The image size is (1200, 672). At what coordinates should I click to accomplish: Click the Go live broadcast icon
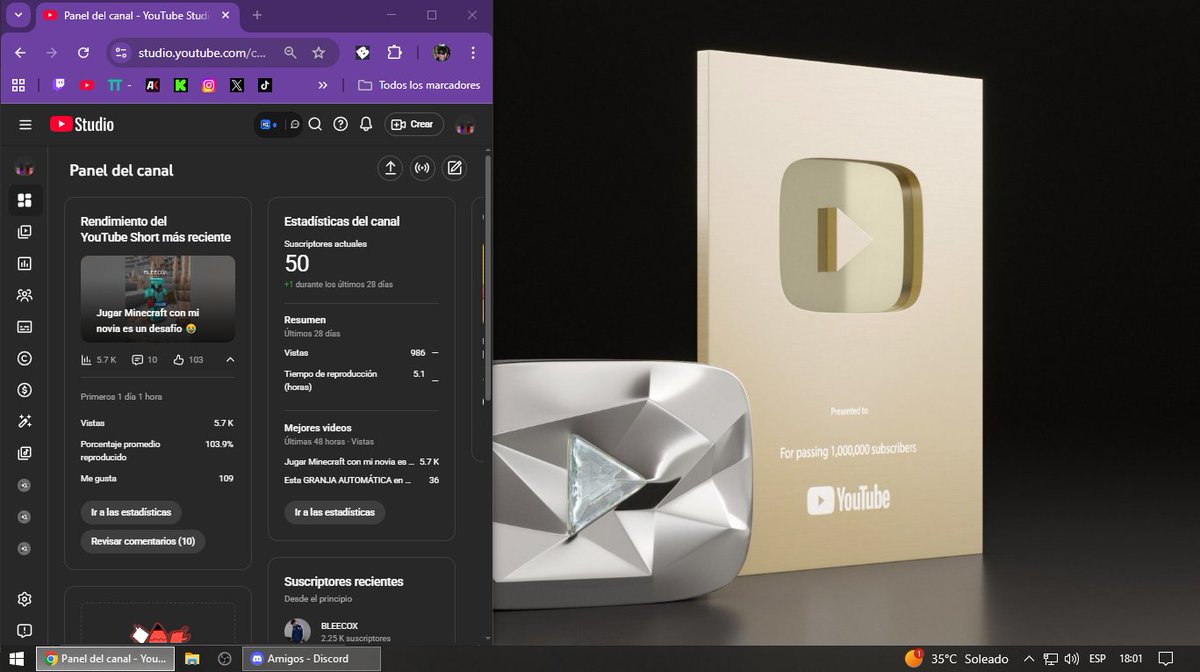point(423,168)
